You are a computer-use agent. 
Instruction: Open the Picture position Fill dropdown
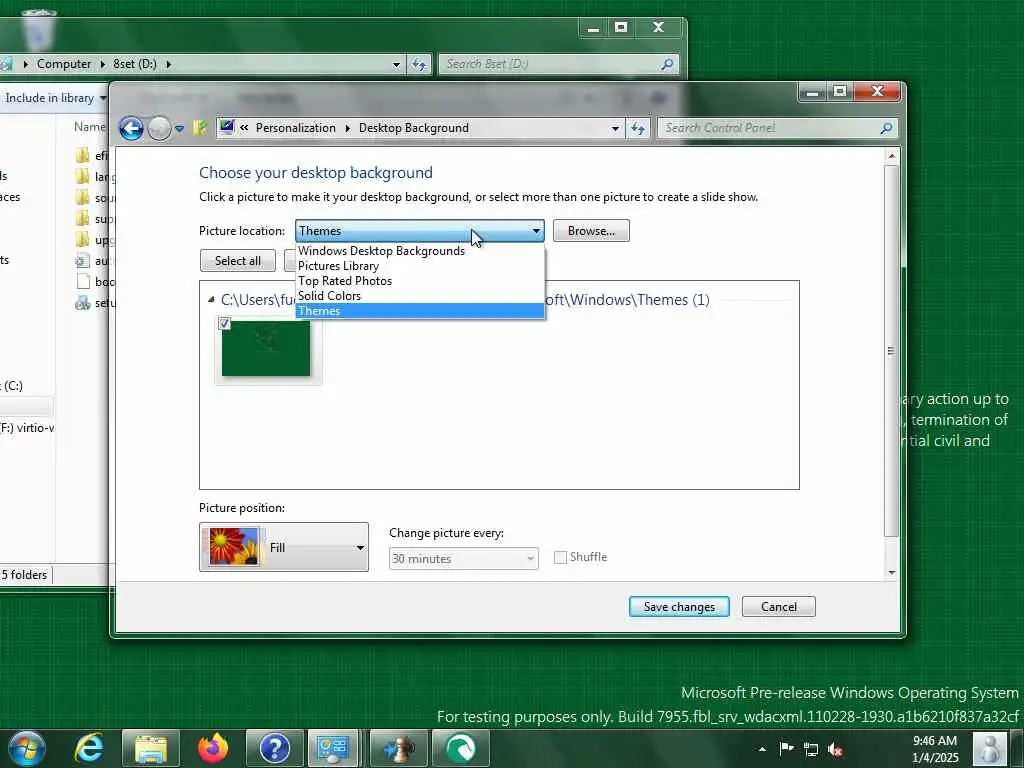(x=284, y=547)
